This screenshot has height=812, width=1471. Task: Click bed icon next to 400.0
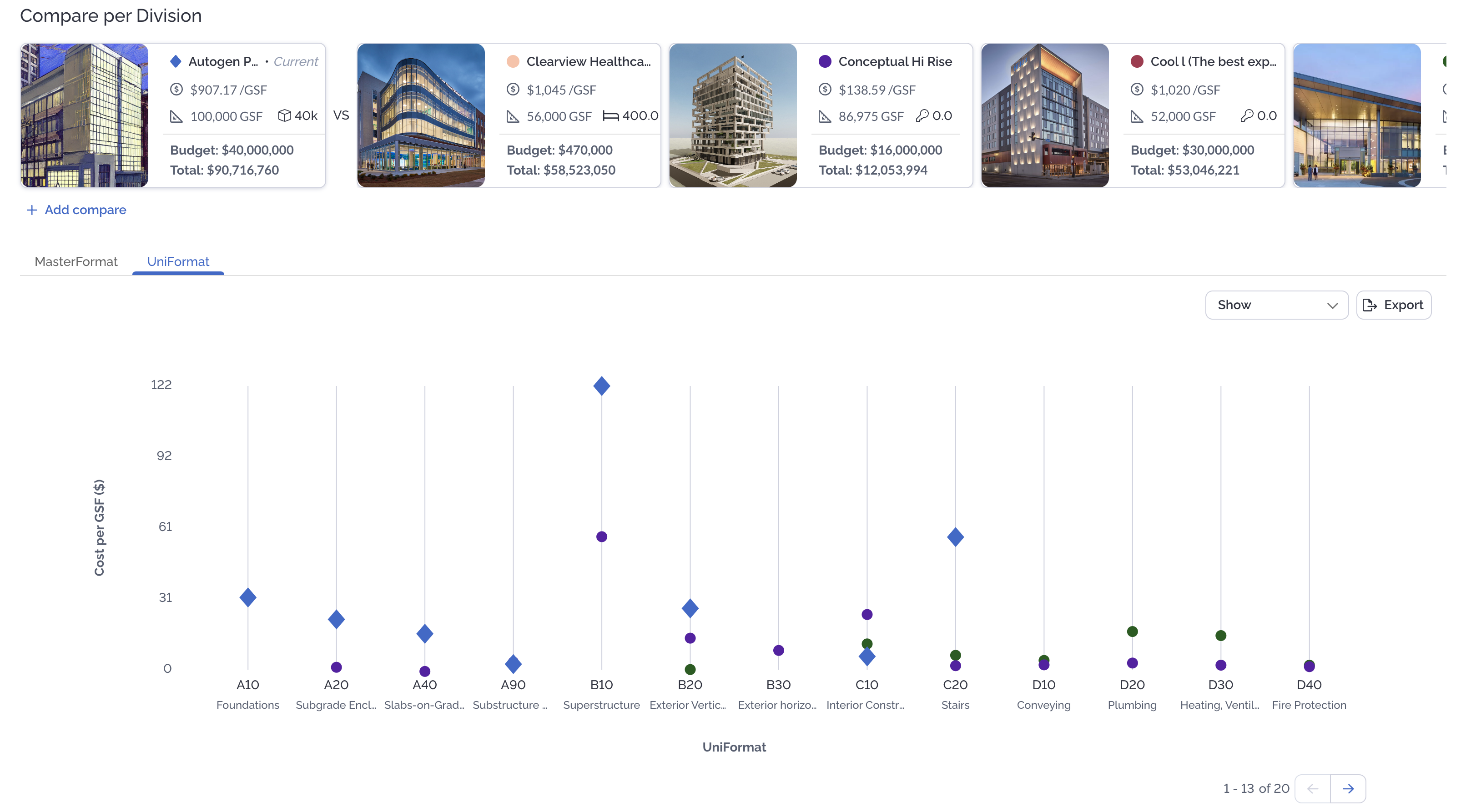(610, 116)
